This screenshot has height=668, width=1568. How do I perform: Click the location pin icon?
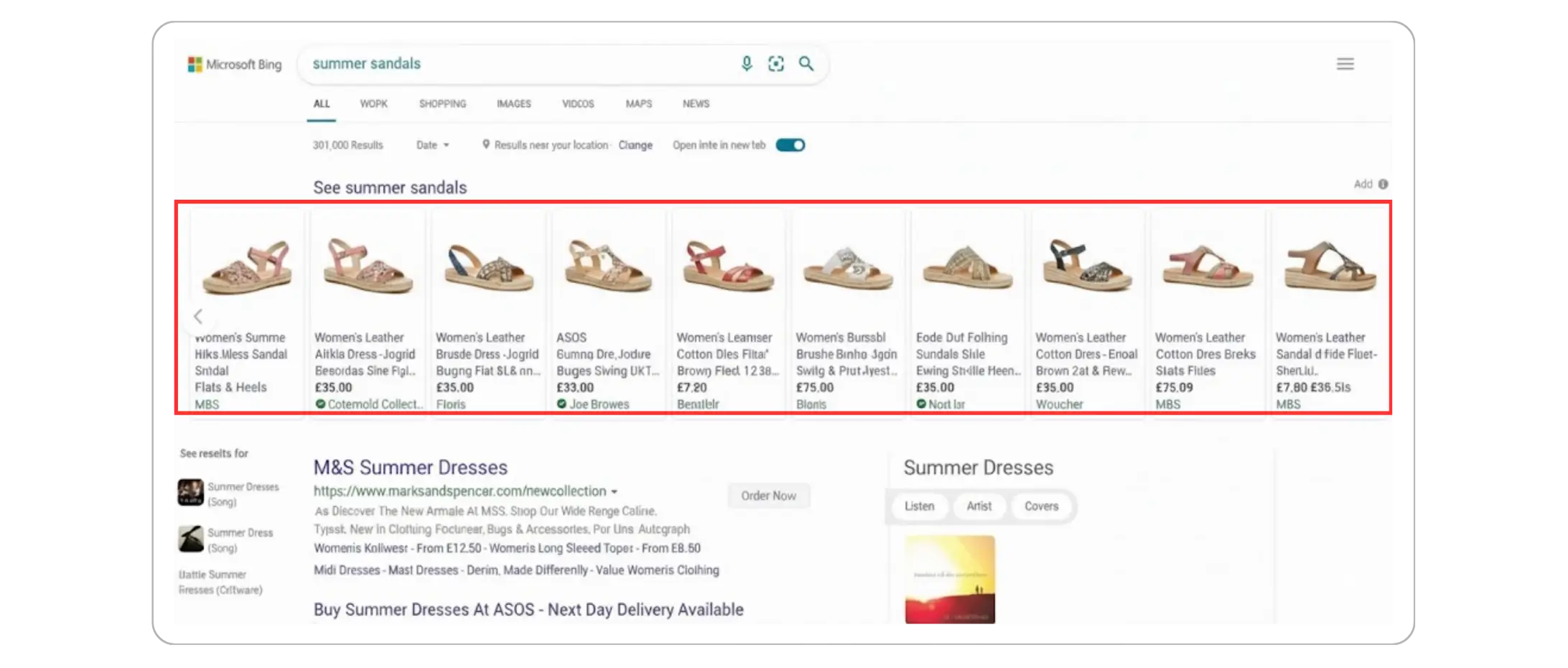486,144
